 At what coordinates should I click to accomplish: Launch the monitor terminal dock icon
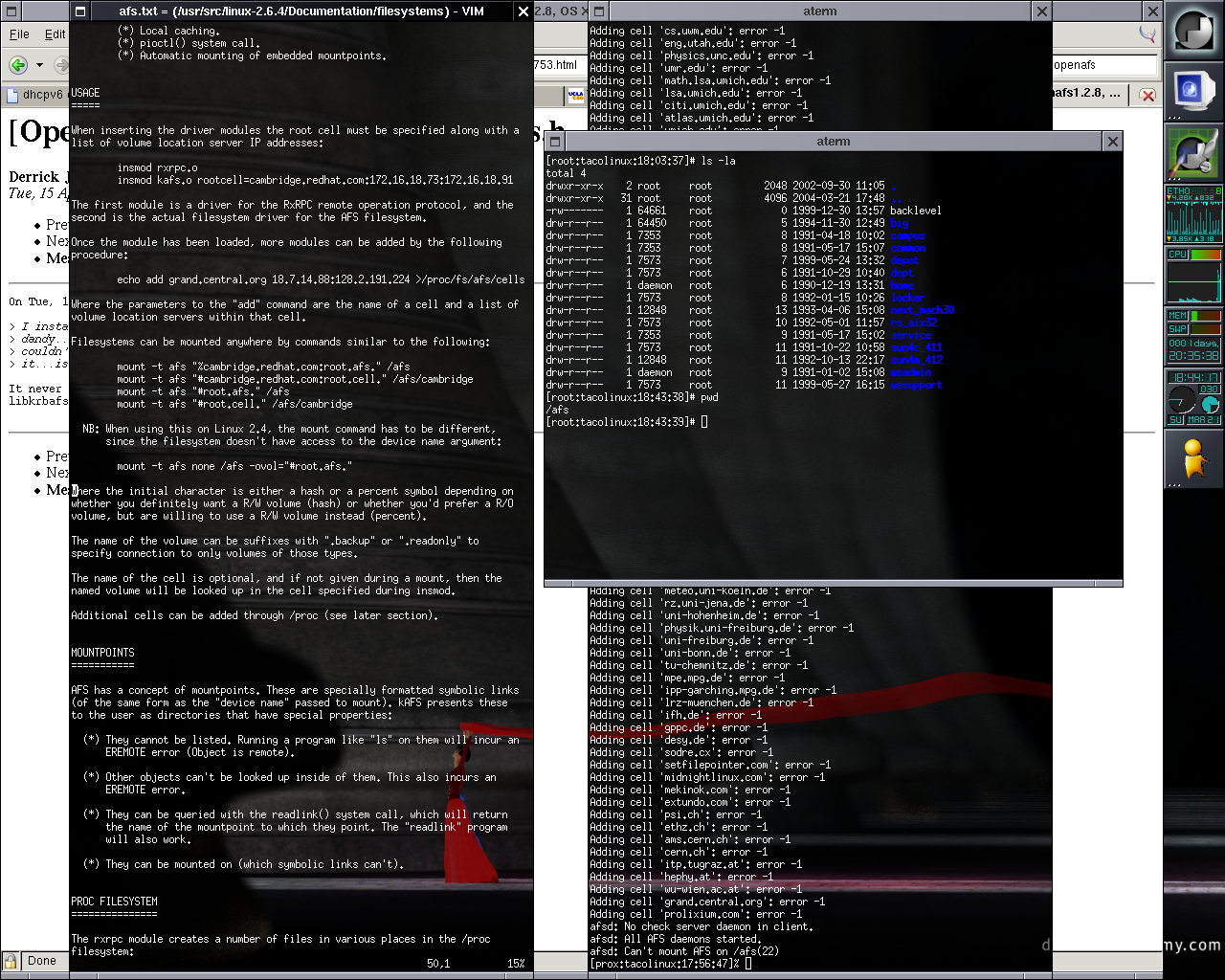coord(1193,93)
